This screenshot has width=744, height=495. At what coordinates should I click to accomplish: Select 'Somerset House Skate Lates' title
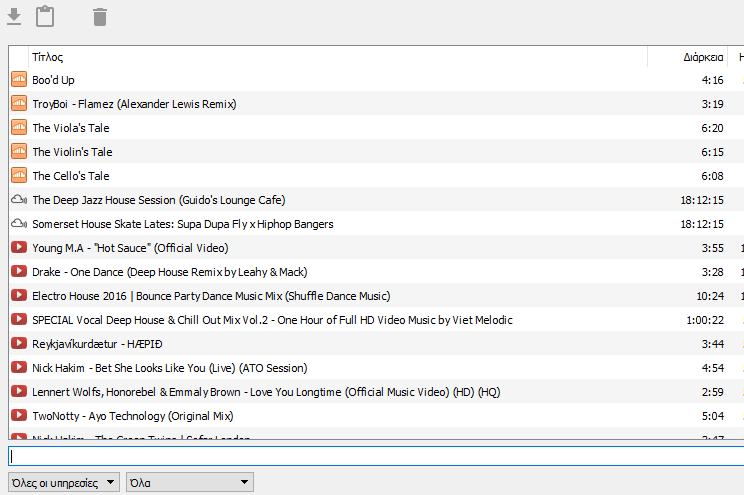point(183,224)
